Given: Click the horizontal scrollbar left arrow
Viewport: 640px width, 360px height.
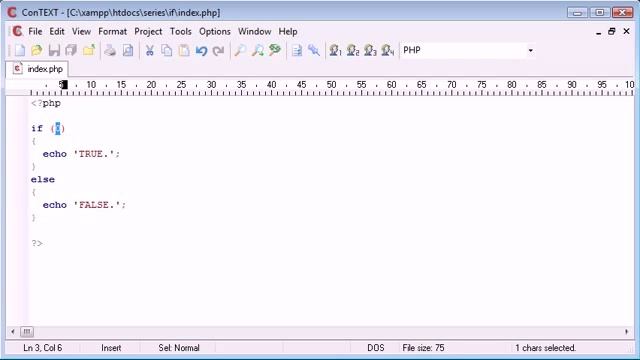Looking at the screenshot, I should pos(13,332).
